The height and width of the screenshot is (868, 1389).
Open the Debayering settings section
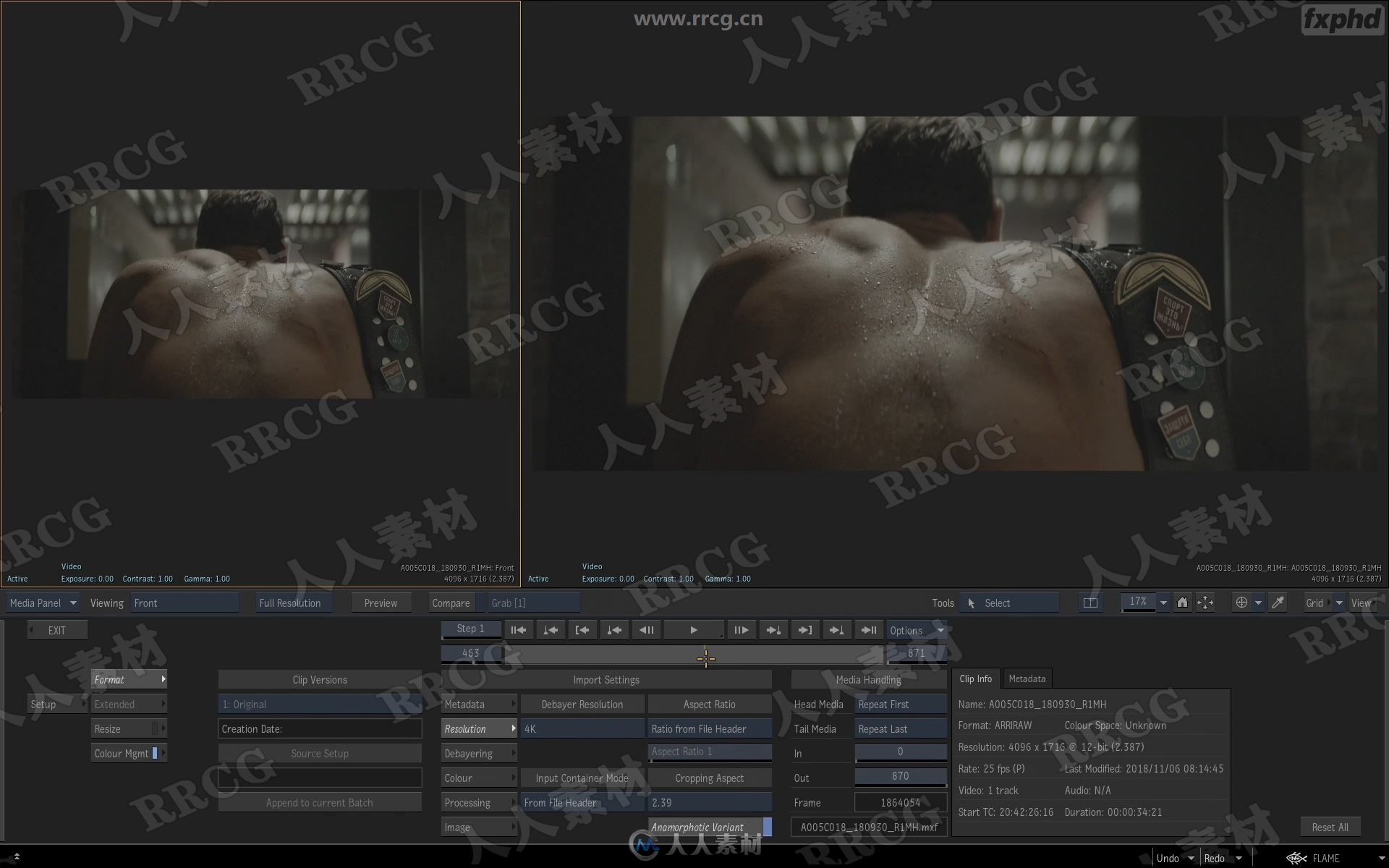(479, 753)
